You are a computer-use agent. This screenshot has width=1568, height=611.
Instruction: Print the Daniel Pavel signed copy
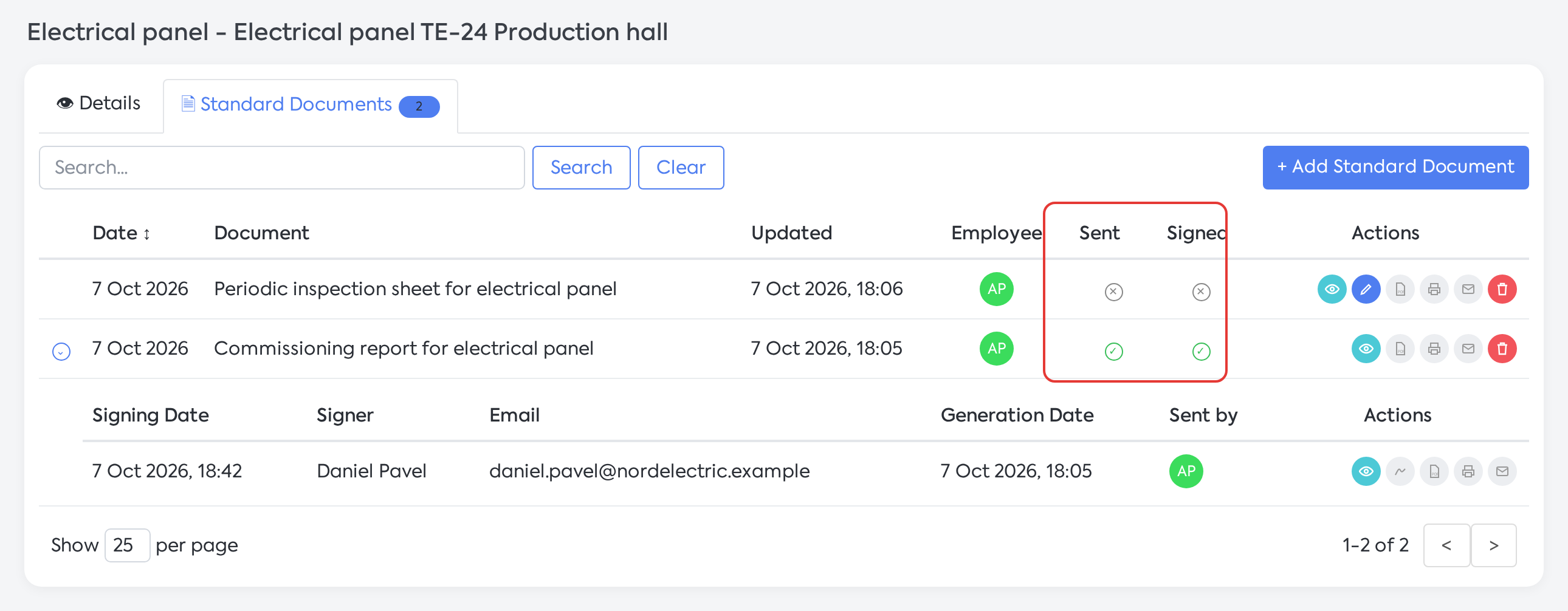(x=1468, y=471)
